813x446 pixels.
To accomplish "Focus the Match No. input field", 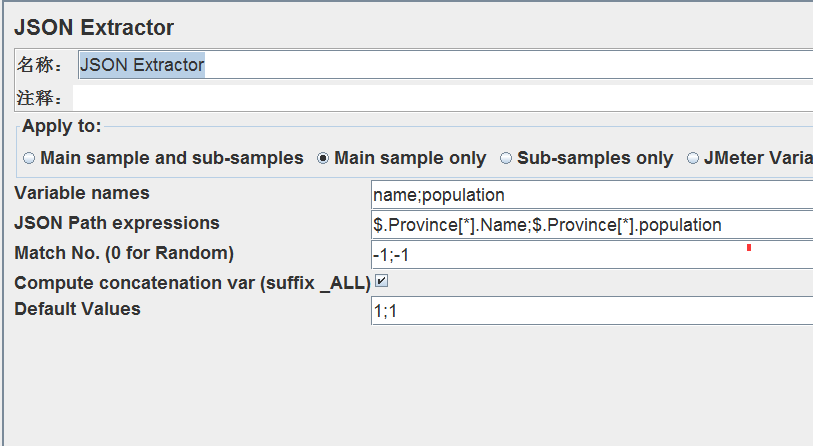I will coord(590,255).
